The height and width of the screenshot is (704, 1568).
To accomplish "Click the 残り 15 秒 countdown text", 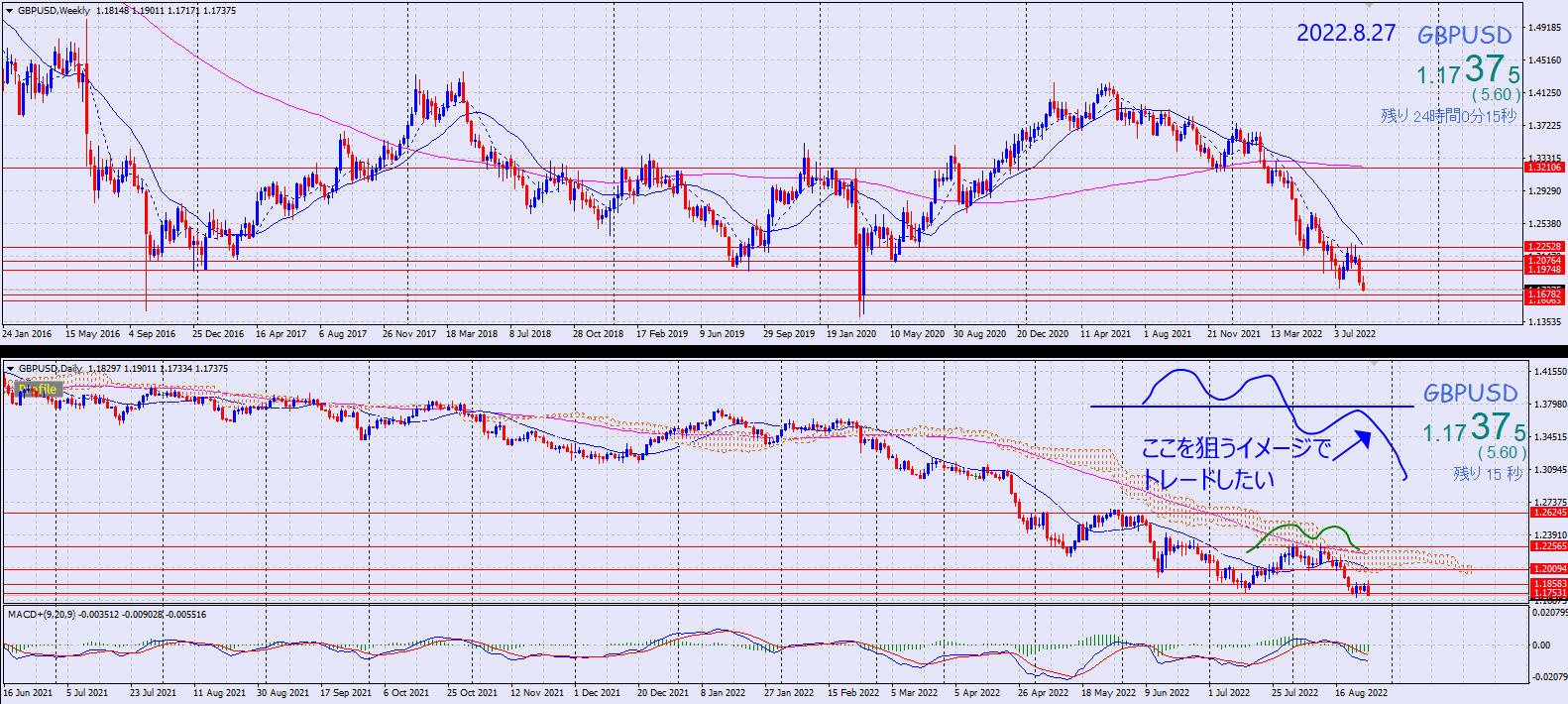I will [x=1488, y=474].
